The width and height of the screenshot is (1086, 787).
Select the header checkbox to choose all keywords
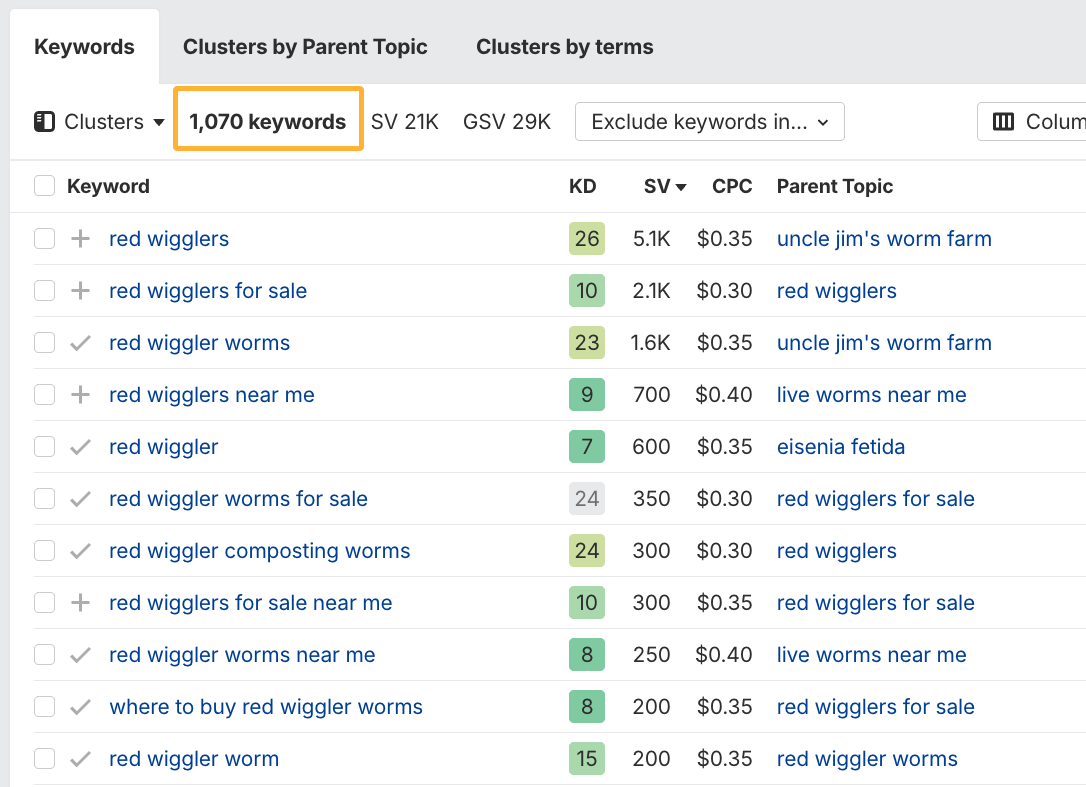pyautogui.click(x=44, y=185)
